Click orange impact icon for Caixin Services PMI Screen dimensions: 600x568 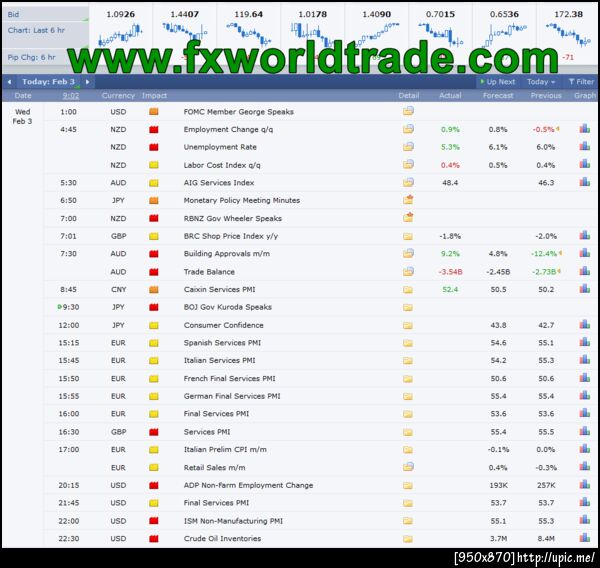[x=154, y=289]
